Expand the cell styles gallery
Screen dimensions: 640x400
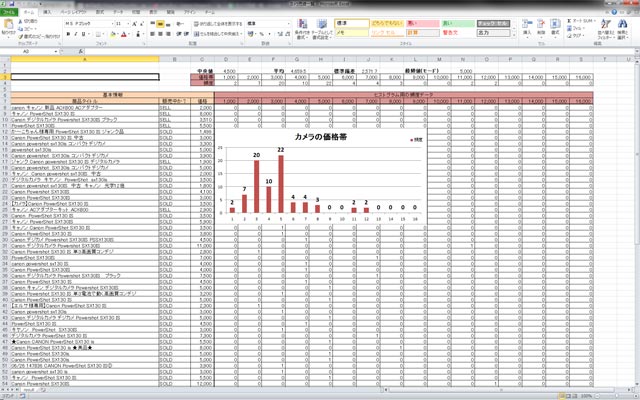pos(514,36)
